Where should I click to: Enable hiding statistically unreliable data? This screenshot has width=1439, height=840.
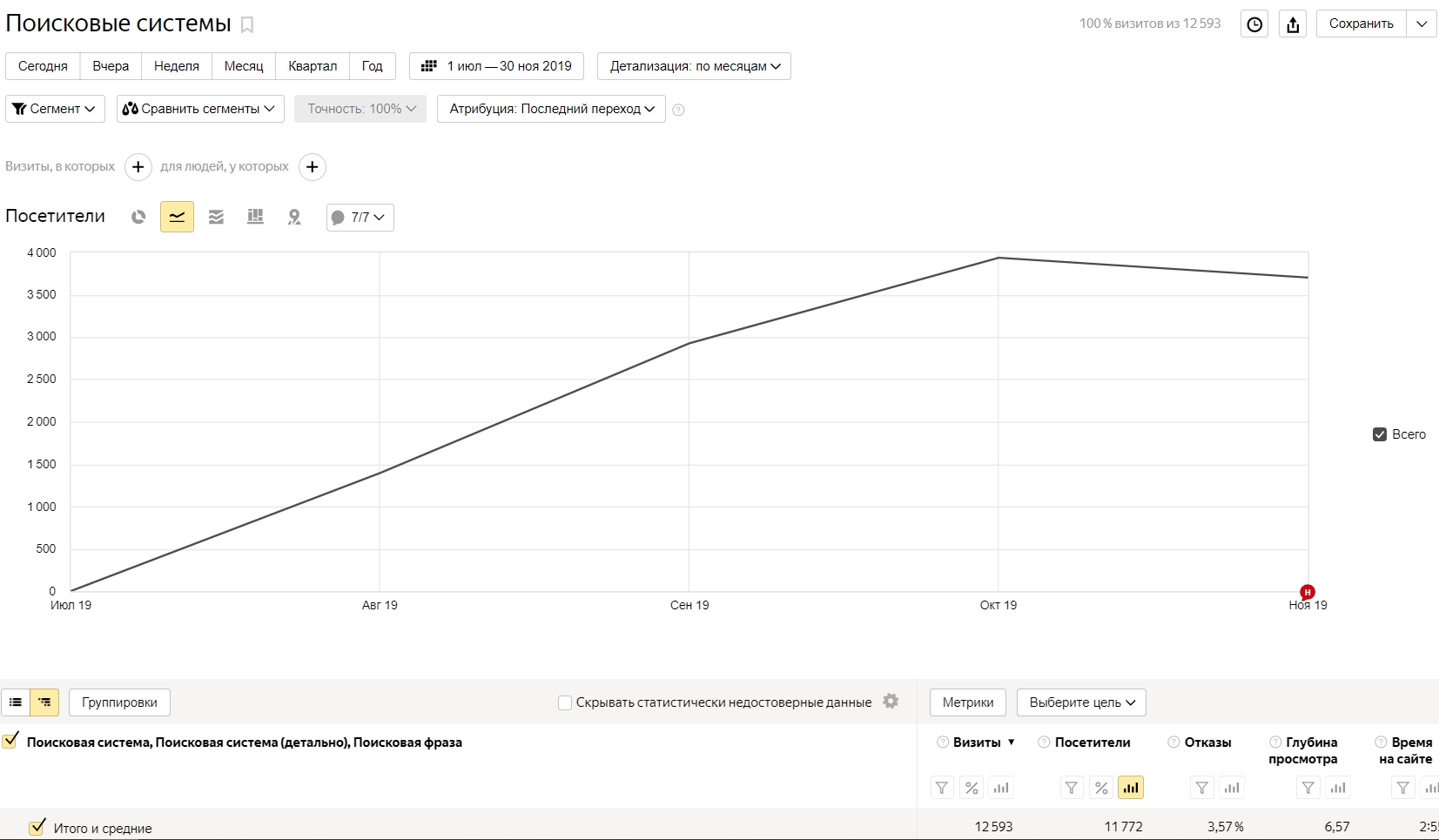[565, 702]
